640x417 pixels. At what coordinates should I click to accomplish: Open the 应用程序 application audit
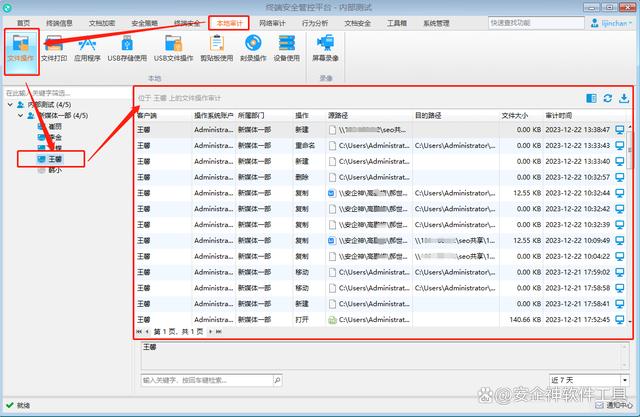pyautogui.click(x=87, y=49)
